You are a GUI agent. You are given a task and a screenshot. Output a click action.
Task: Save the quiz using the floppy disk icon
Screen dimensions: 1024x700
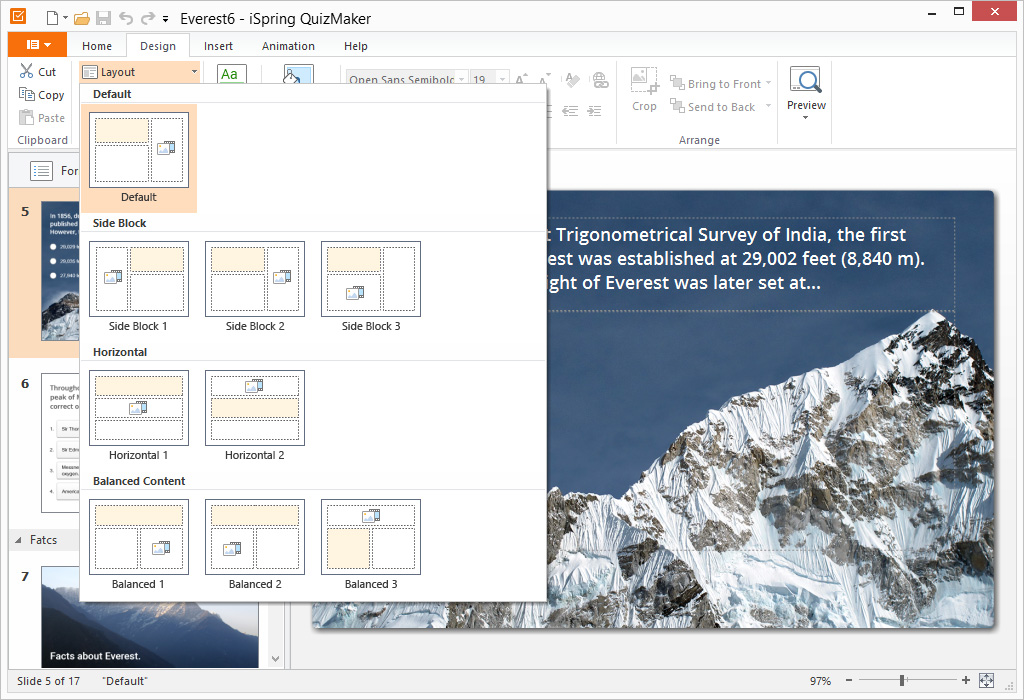[103, 18]
